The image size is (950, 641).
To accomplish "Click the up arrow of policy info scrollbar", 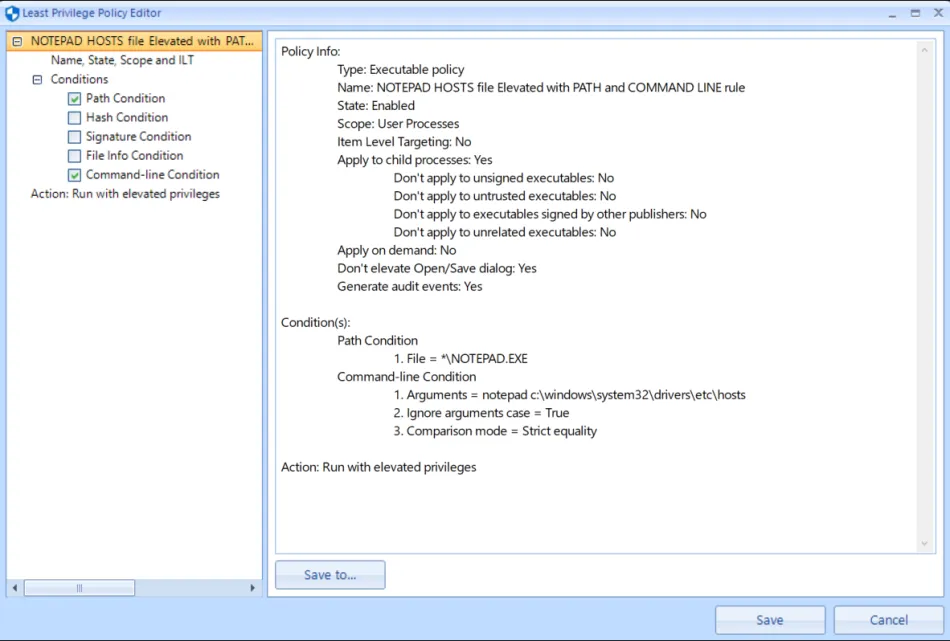I will (924, 48).
